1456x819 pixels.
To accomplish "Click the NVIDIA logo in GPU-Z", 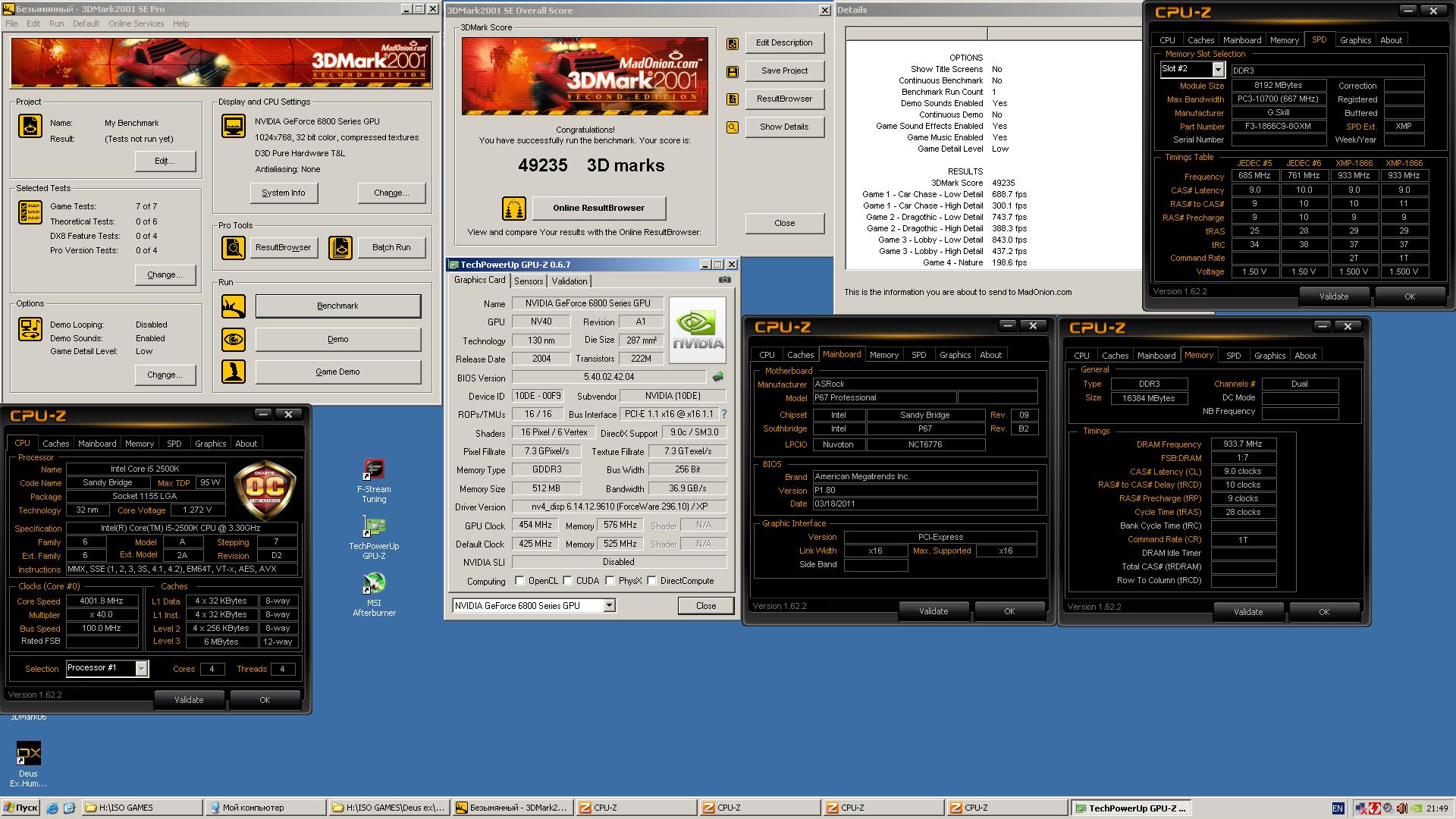I will [698, 331].
